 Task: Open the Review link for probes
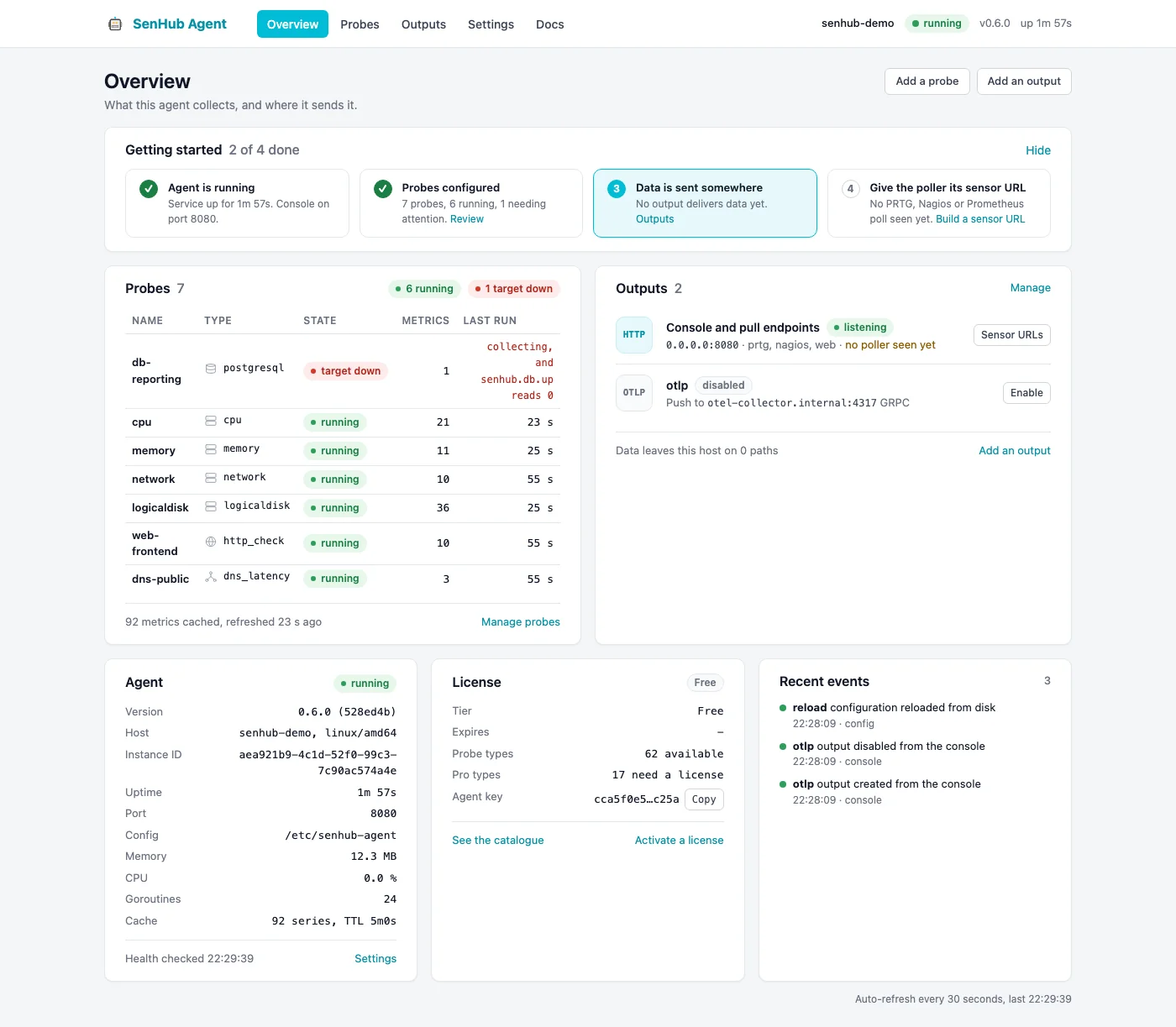[x=467, y=219]
